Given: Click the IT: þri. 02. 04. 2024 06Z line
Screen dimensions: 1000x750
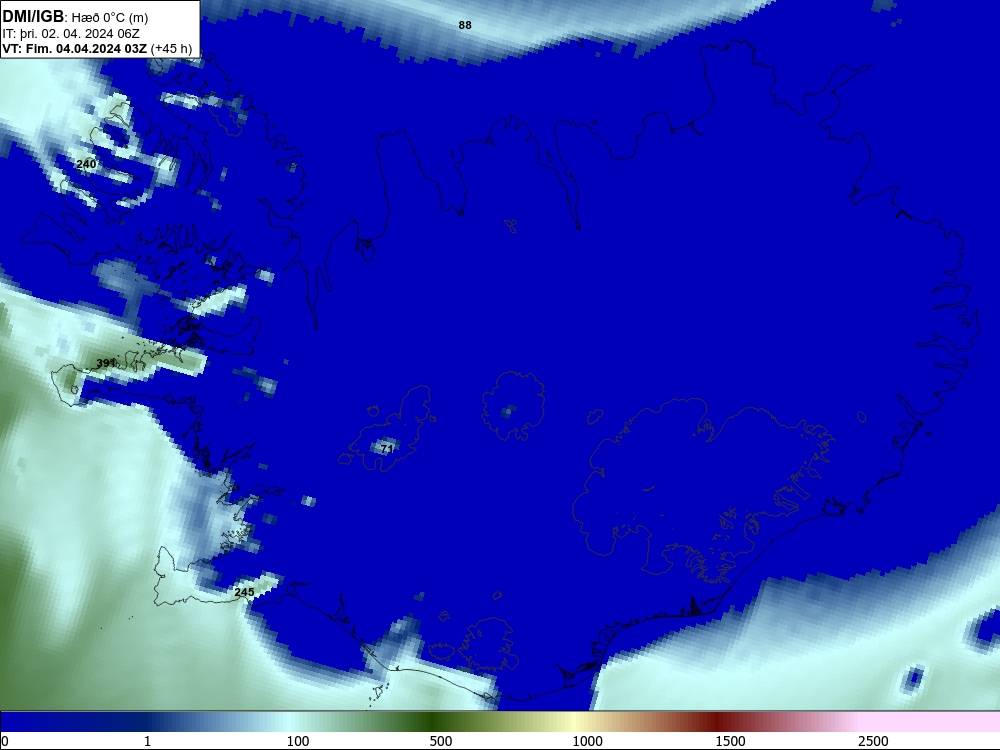Looking at the screenshot, I should click(71, 34).
